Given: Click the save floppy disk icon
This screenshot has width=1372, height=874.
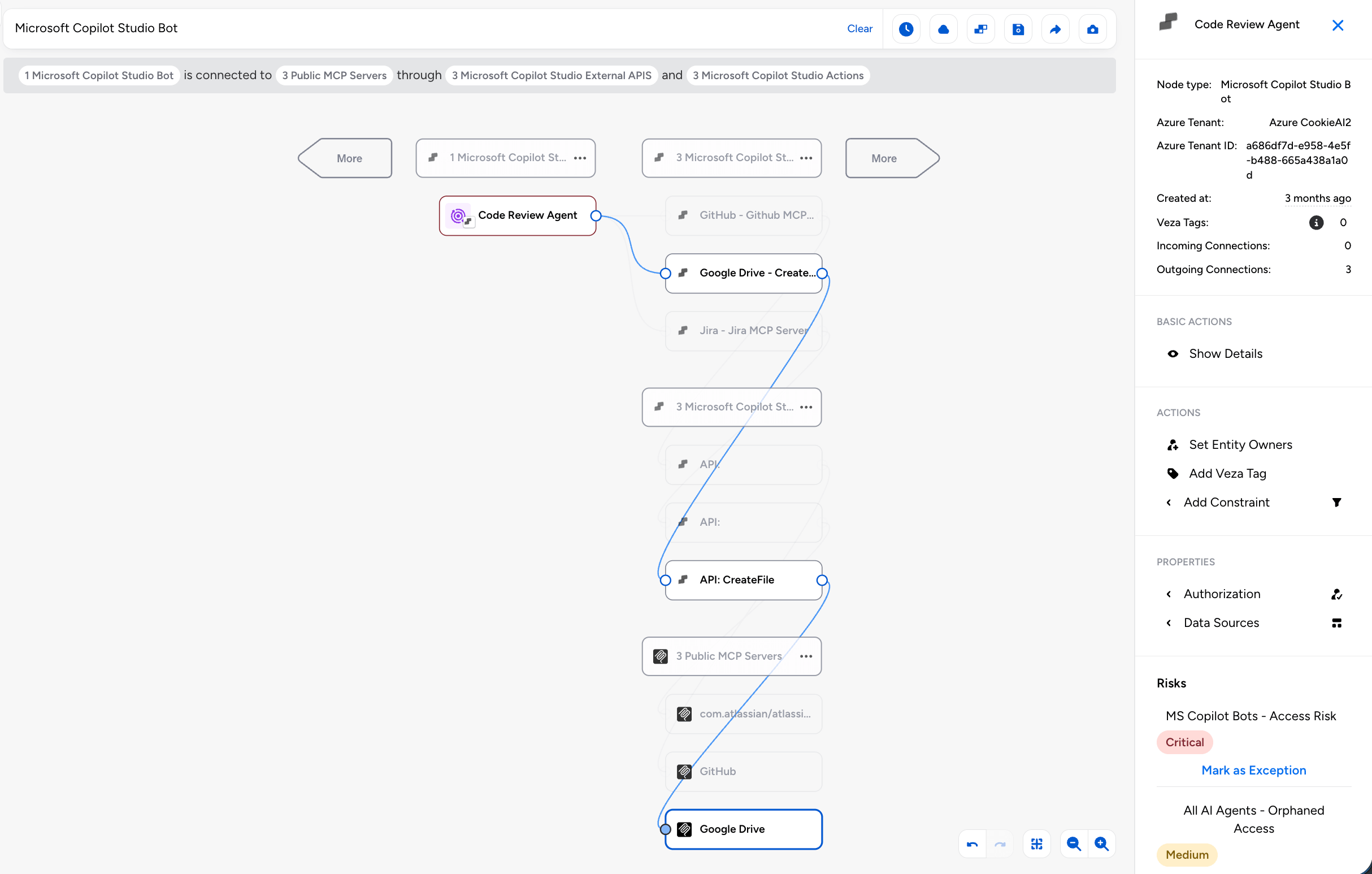Looking at the screenshot, I should click(x=1018, y=29).
